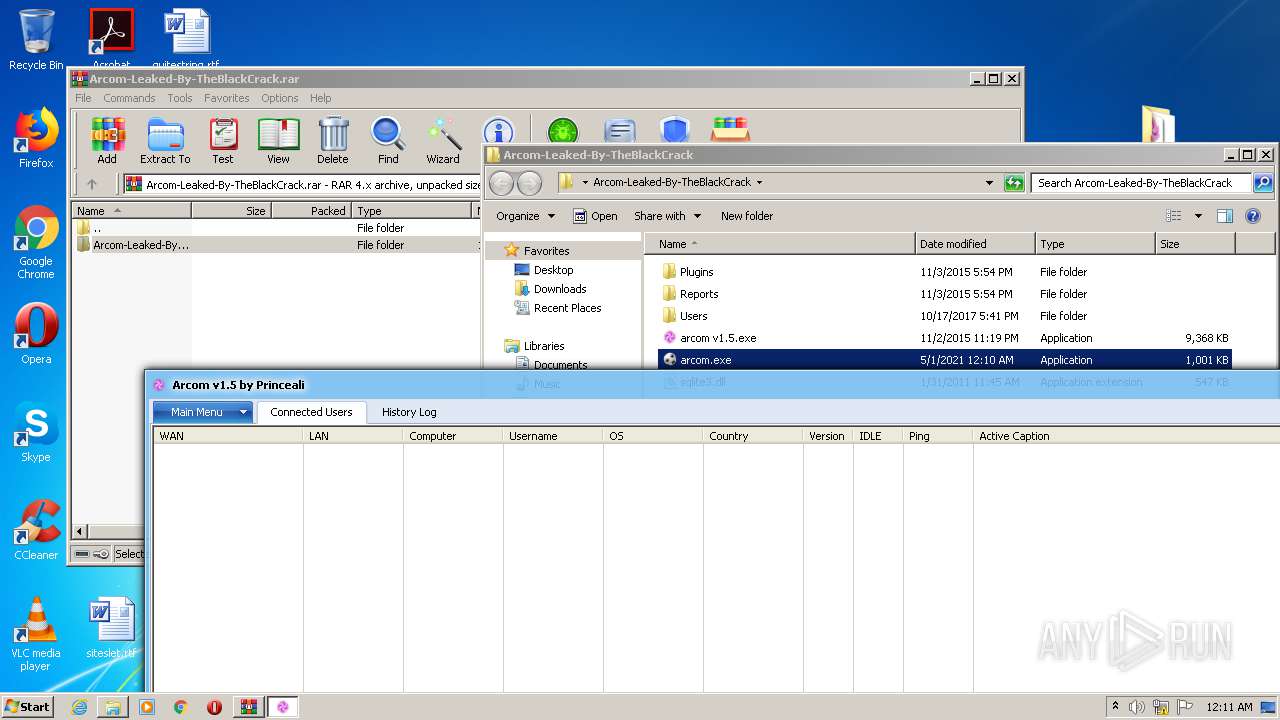Click Extract To in WinRAR toolbar
Image resolution: width=1280 pixels, height=720 pixels.
(165, 141)
